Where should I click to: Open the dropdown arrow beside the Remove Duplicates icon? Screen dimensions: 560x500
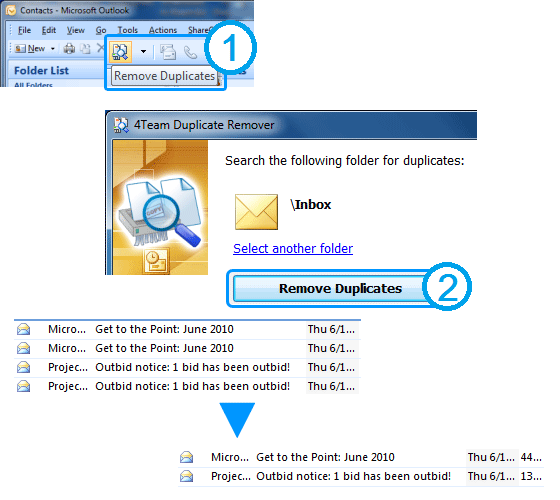pos(143,51)
